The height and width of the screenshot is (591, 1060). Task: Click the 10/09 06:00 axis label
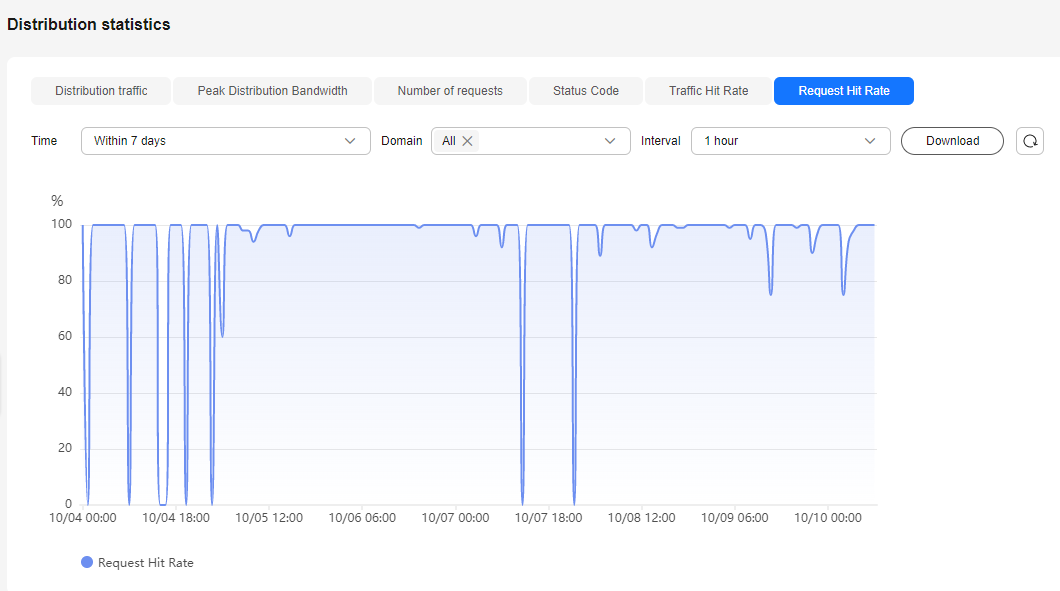coord(735,518)
